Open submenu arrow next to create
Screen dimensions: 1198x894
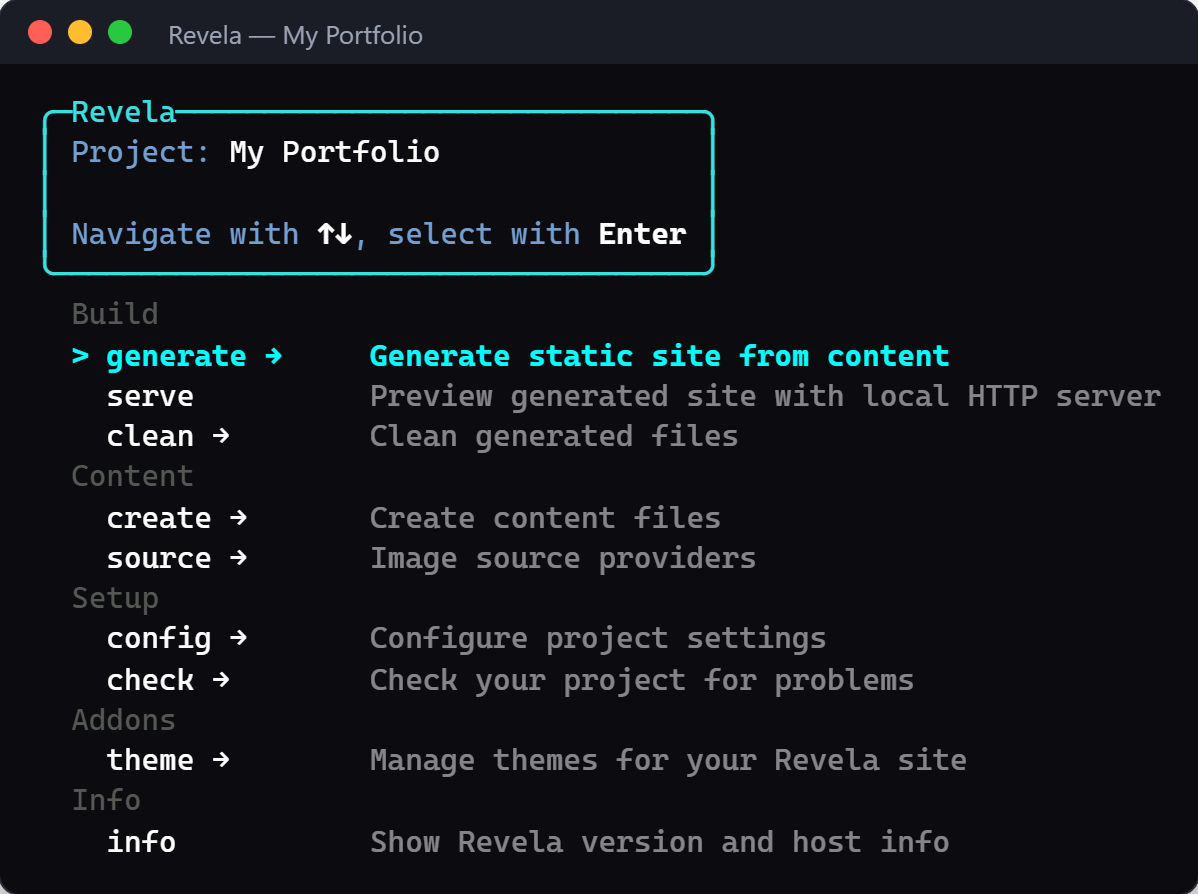pyautogui.click(x=238, y=517)
